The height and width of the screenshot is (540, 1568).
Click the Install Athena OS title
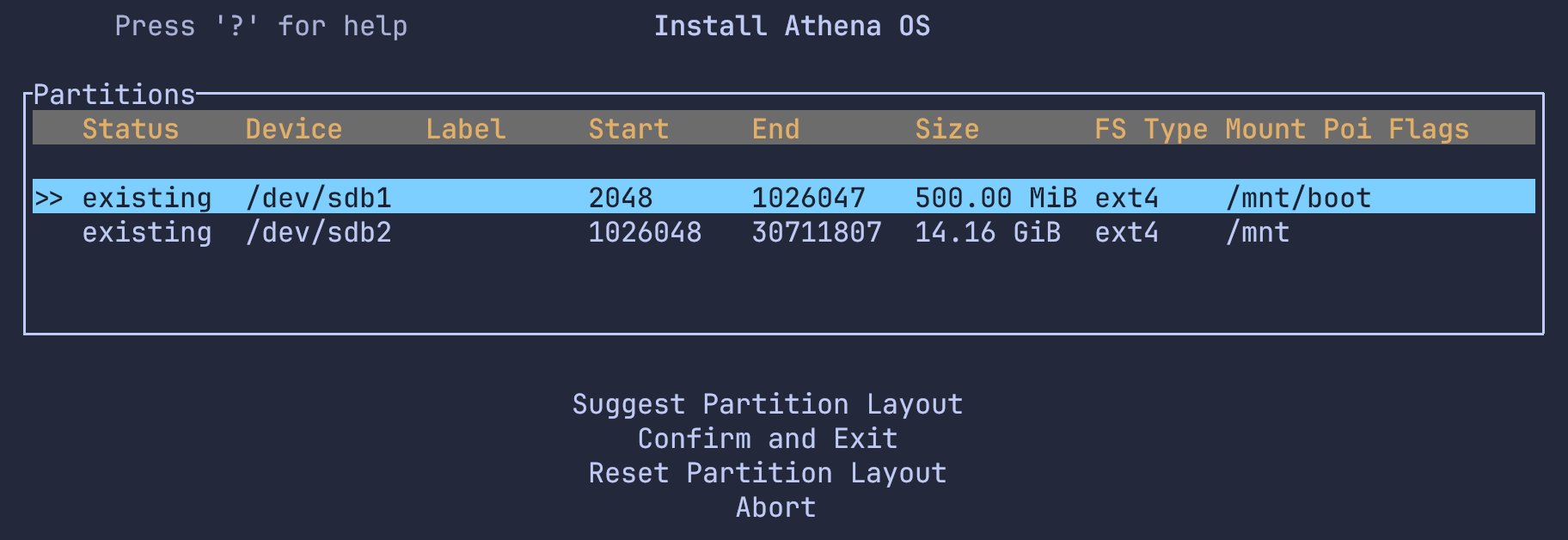pyautogui.click(x=792, y=26)
